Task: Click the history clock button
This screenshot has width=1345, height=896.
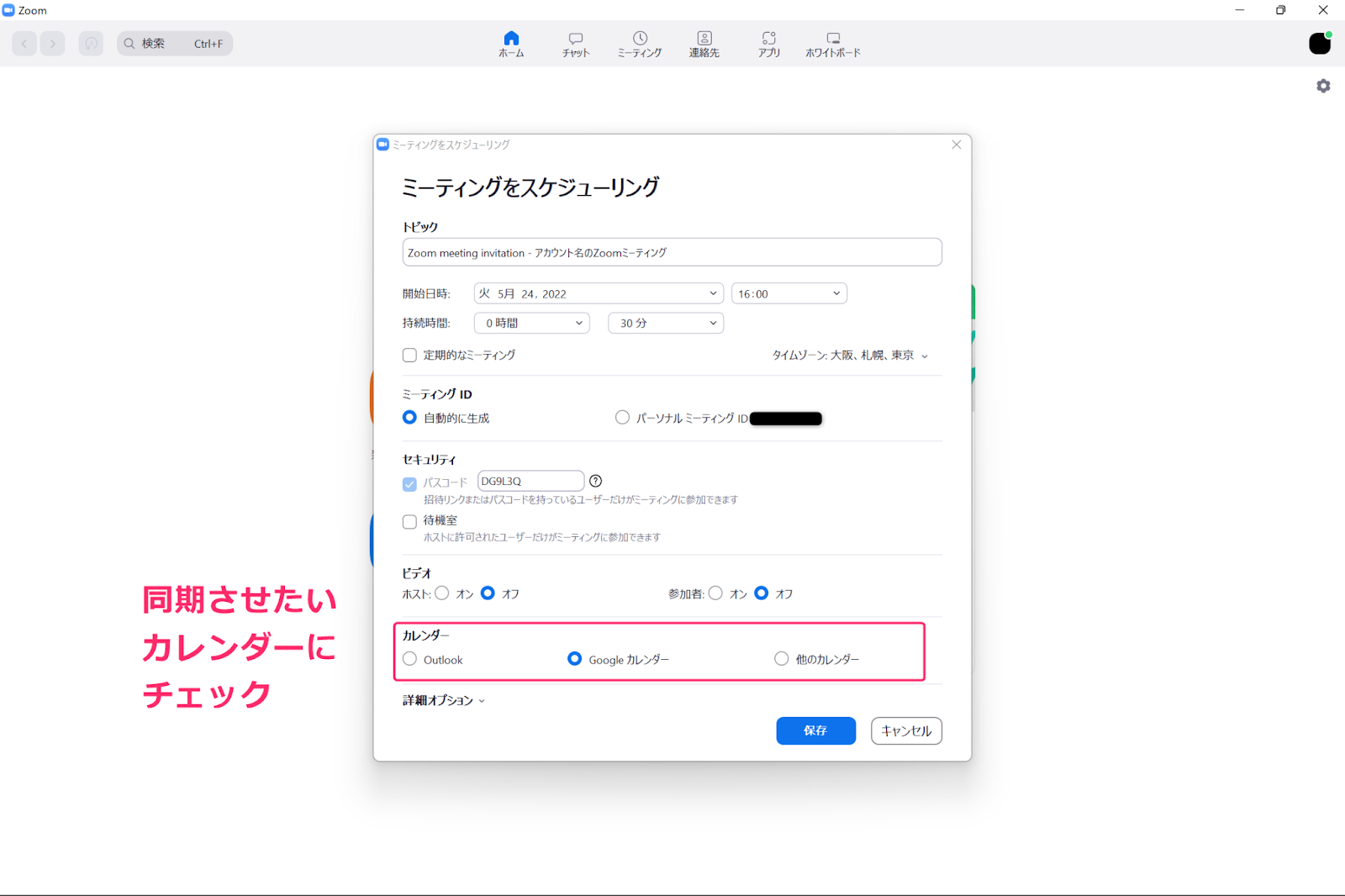Action: pos(91,44)
